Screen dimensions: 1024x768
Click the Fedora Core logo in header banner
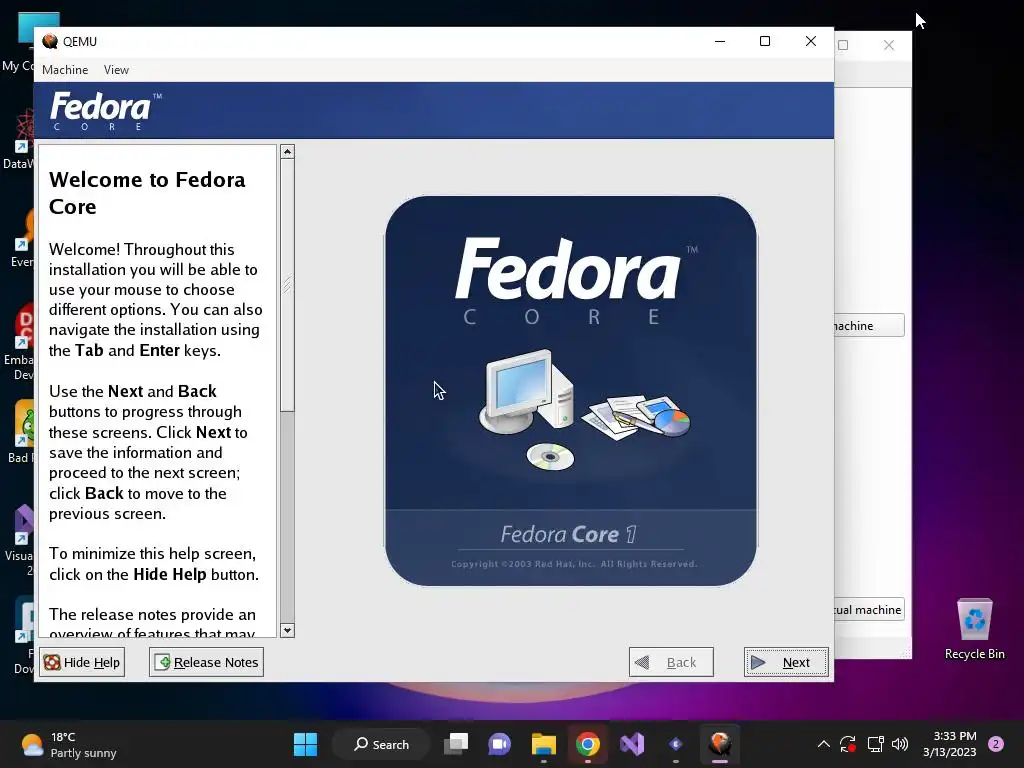(106, 111)
